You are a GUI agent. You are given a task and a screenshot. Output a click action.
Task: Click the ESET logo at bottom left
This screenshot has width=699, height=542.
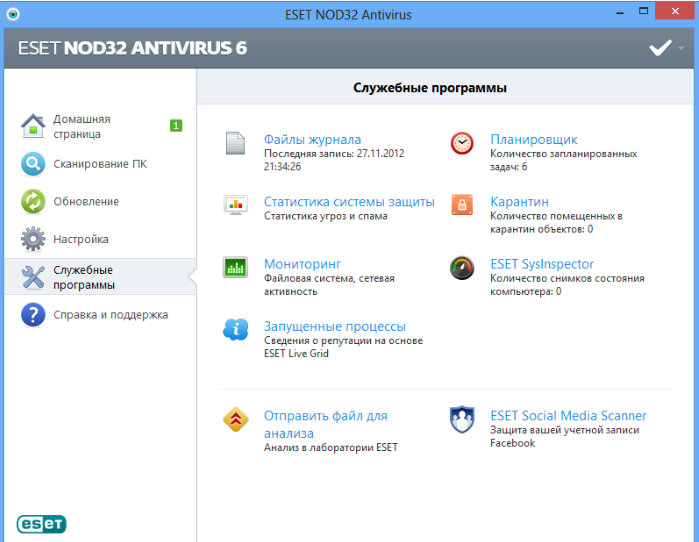point(41,524)
